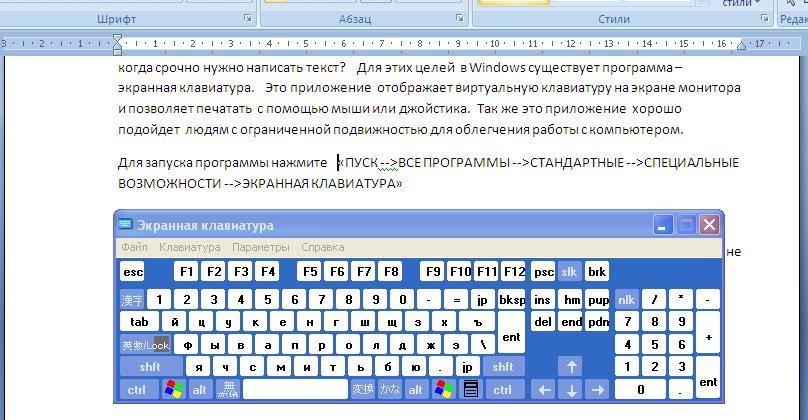
Task: Click the del key
Action: tap(543, 322)
